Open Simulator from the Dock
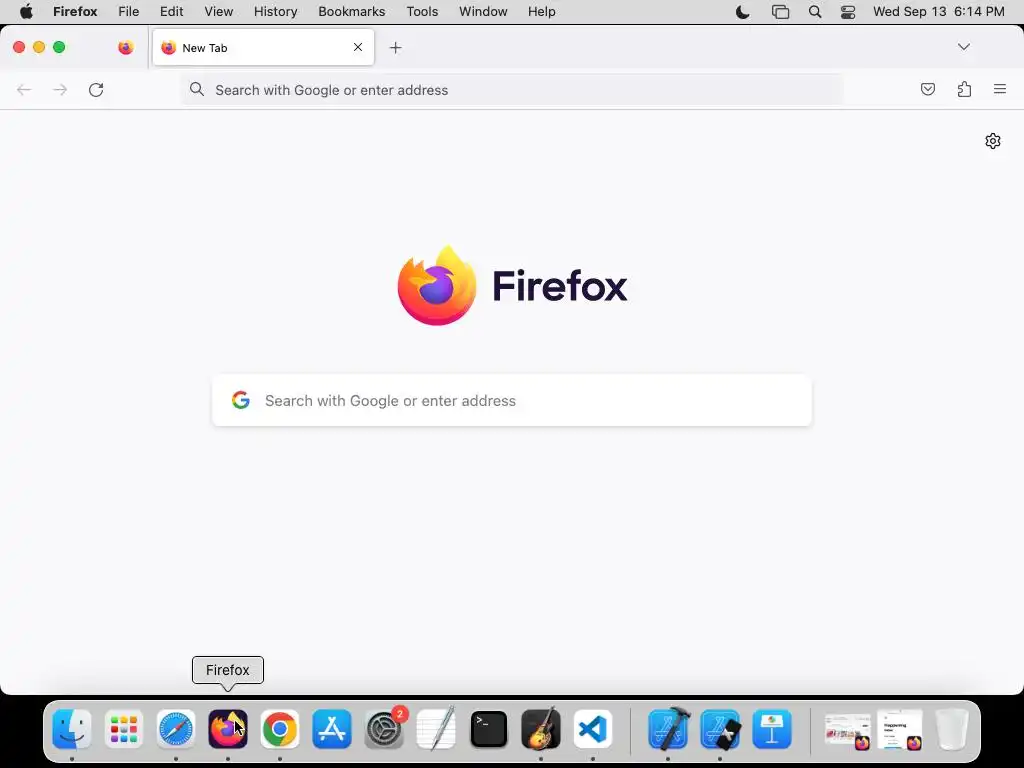This screenshot has height=768, width=1024. coord(720,729)
